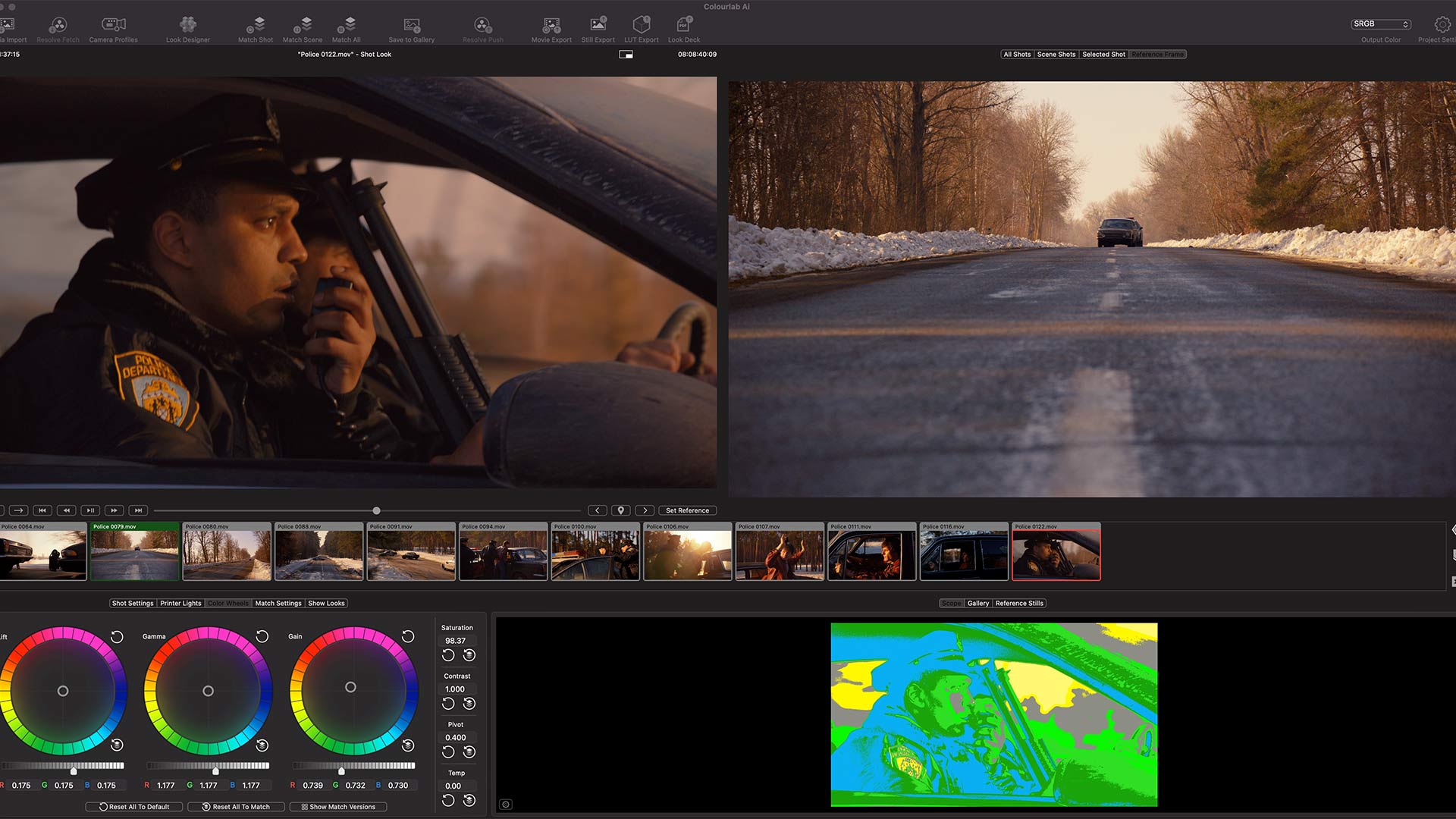Open Match Settings tab

[278, 604]
